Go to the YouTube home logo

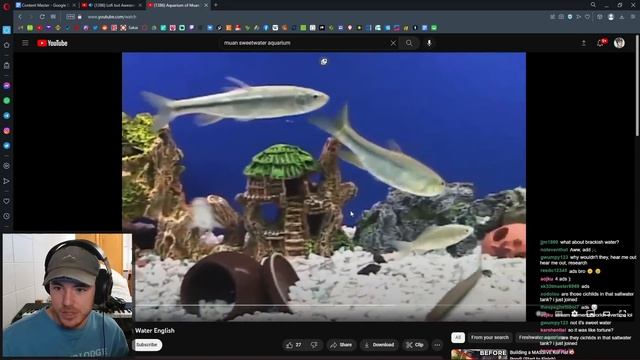tap(52, 43)
